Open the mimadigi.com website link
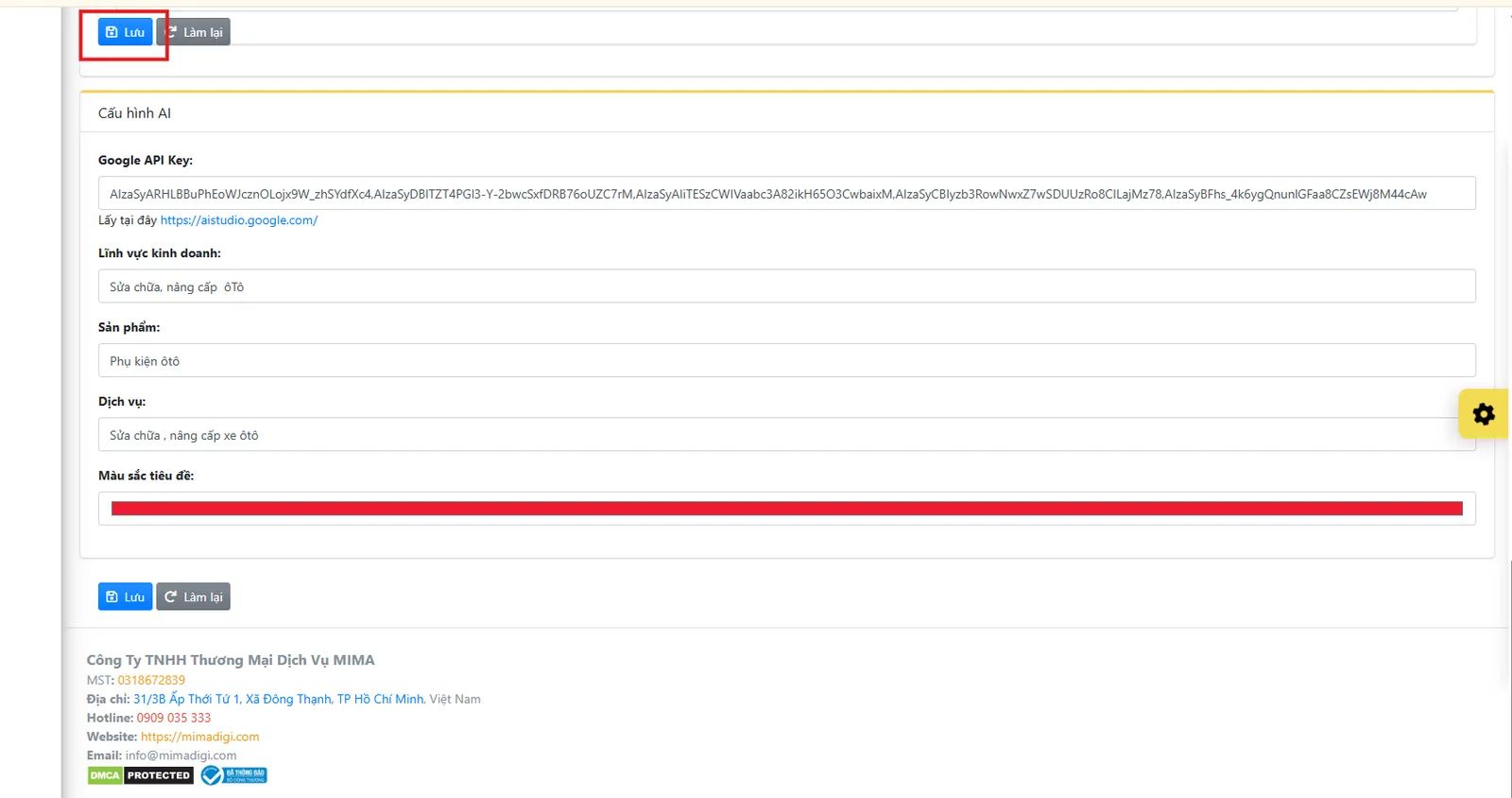This screenshot has height=798, width=1512. point(200,737)
